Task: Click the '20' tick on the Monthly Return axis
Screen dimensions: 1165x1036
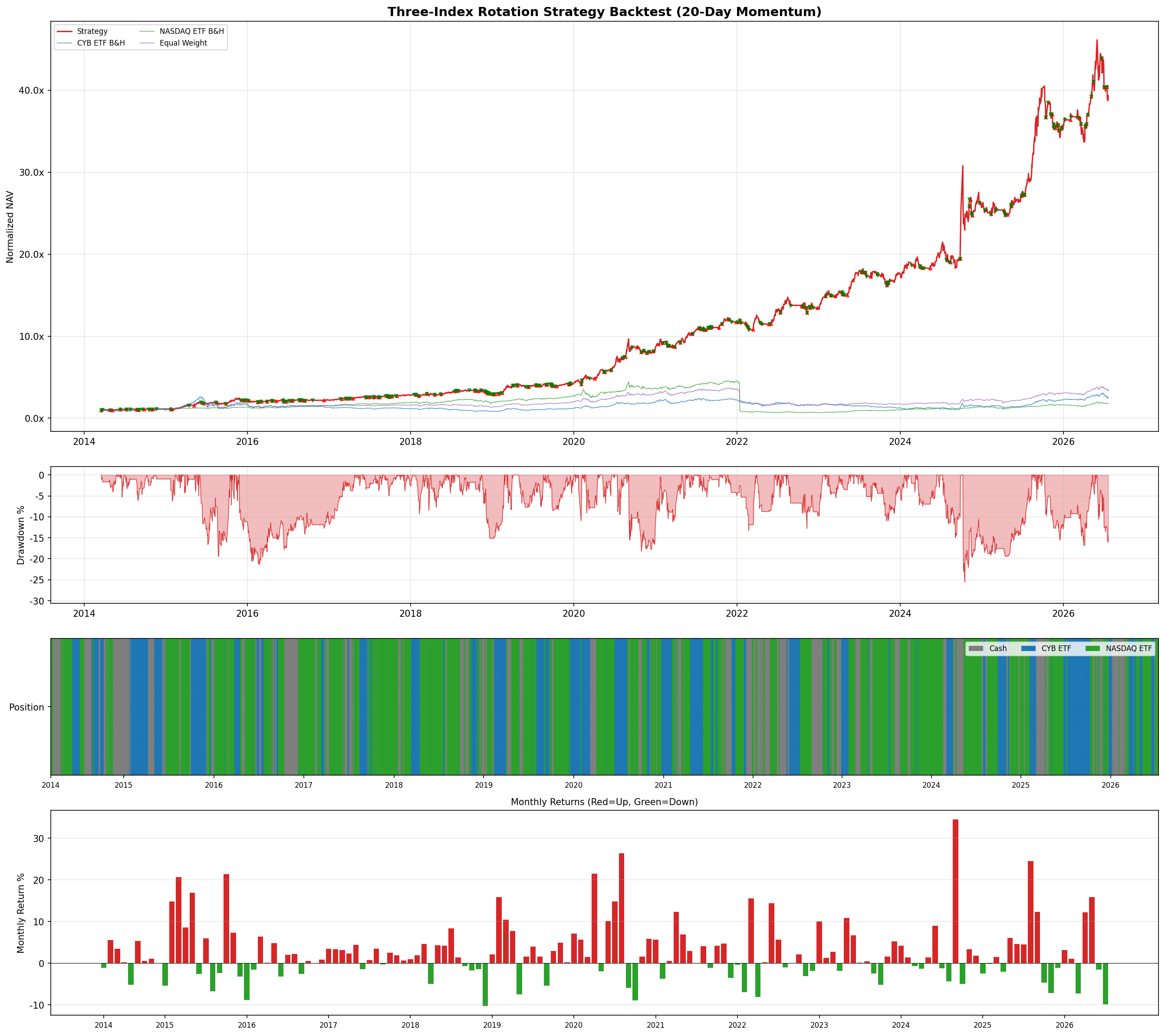Action: pos(38,880)
